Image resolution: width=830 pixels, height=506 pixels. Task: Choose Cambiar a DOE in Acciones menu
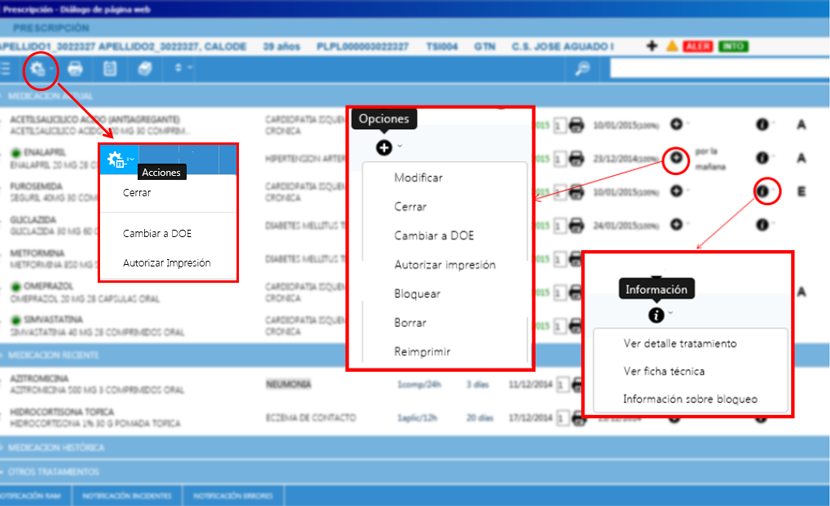(157, 233)
